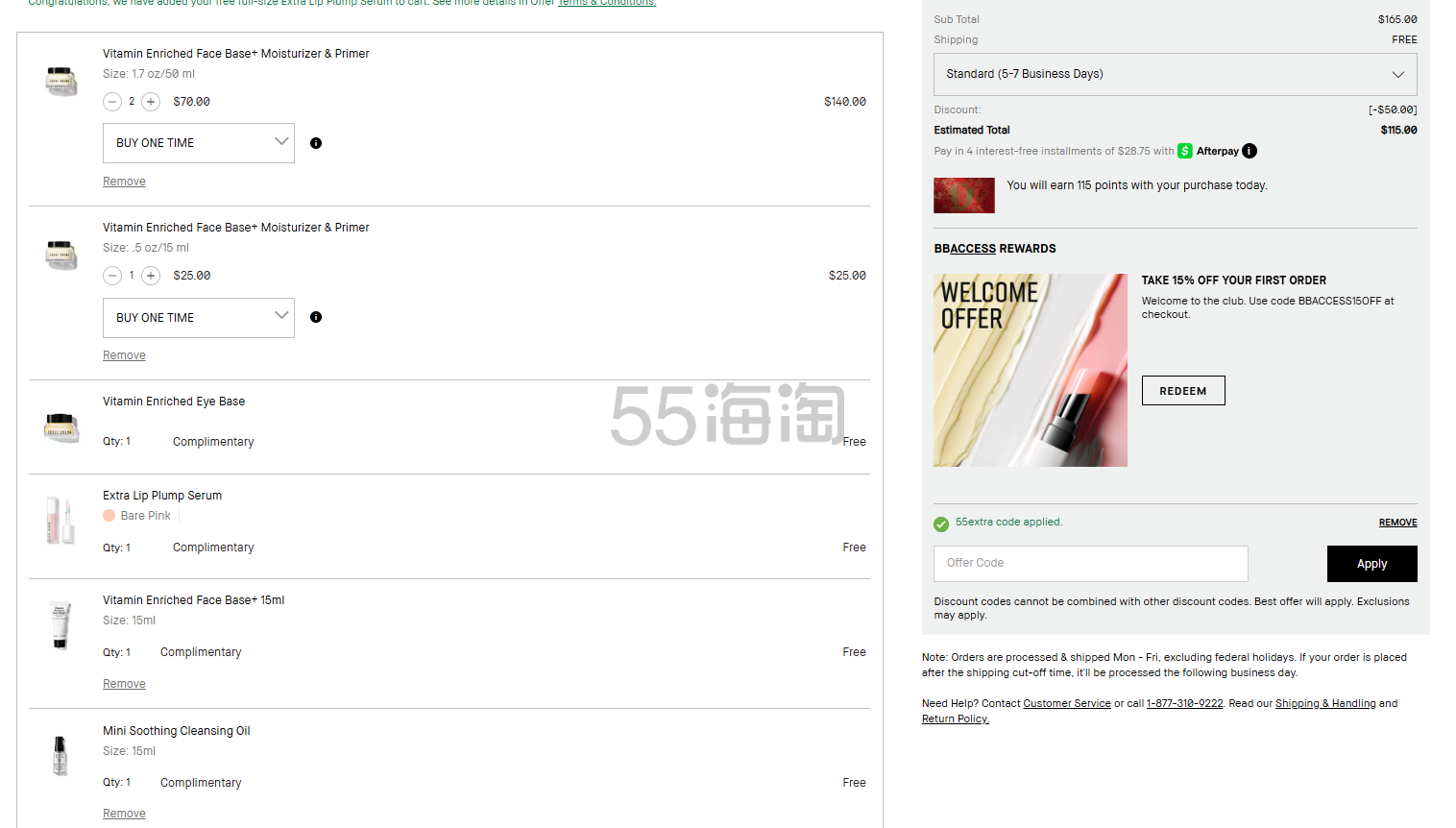Remove the 1.7 oz/50 ml moisturizer from cart
This screenshot has height=828, width=1456.
124,182
